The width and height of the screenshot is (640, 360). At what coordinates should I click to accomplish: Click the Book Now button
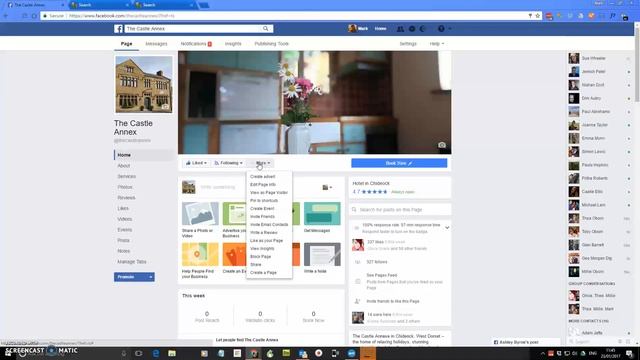399,163
